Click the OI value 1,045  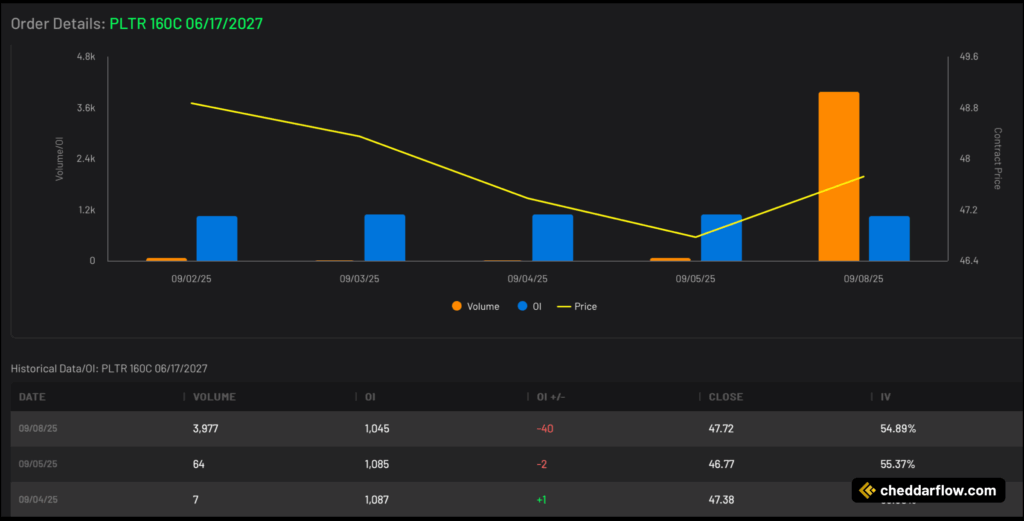point(377,429)
